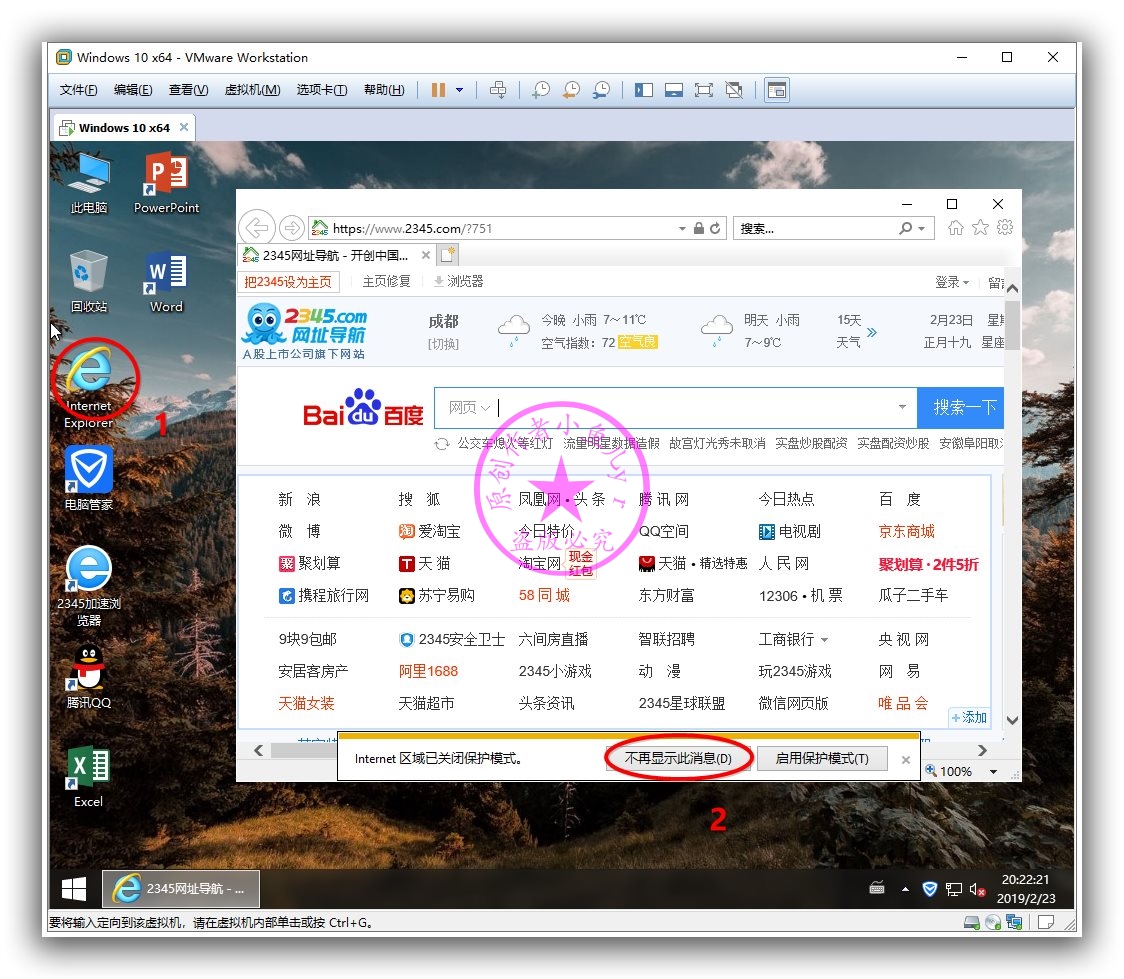Click the IE favorites star icon
The width and height of the screenshot is (1124, 979).
tap(981, 228)
